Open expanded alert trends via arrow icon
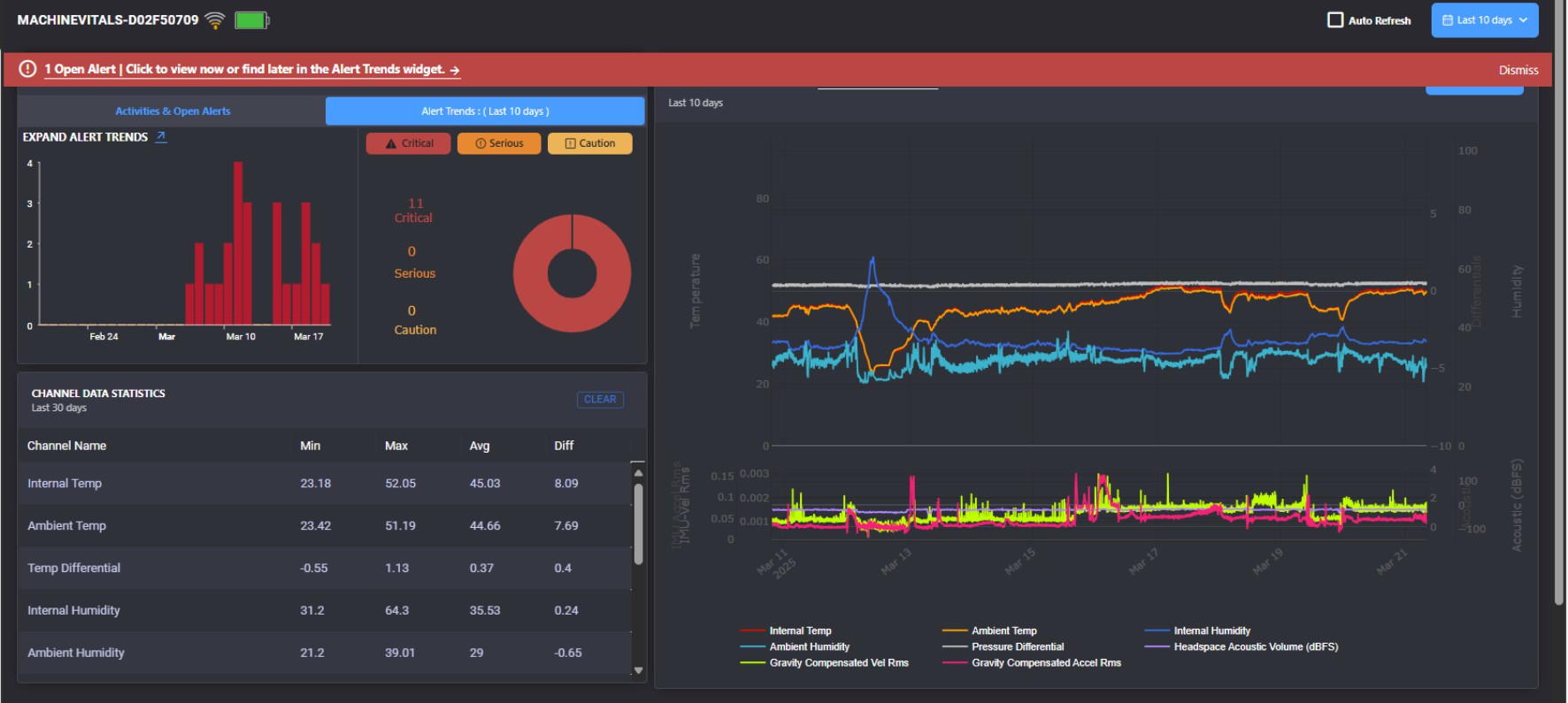The image size is (1568, 703). (x=161, y=137)
